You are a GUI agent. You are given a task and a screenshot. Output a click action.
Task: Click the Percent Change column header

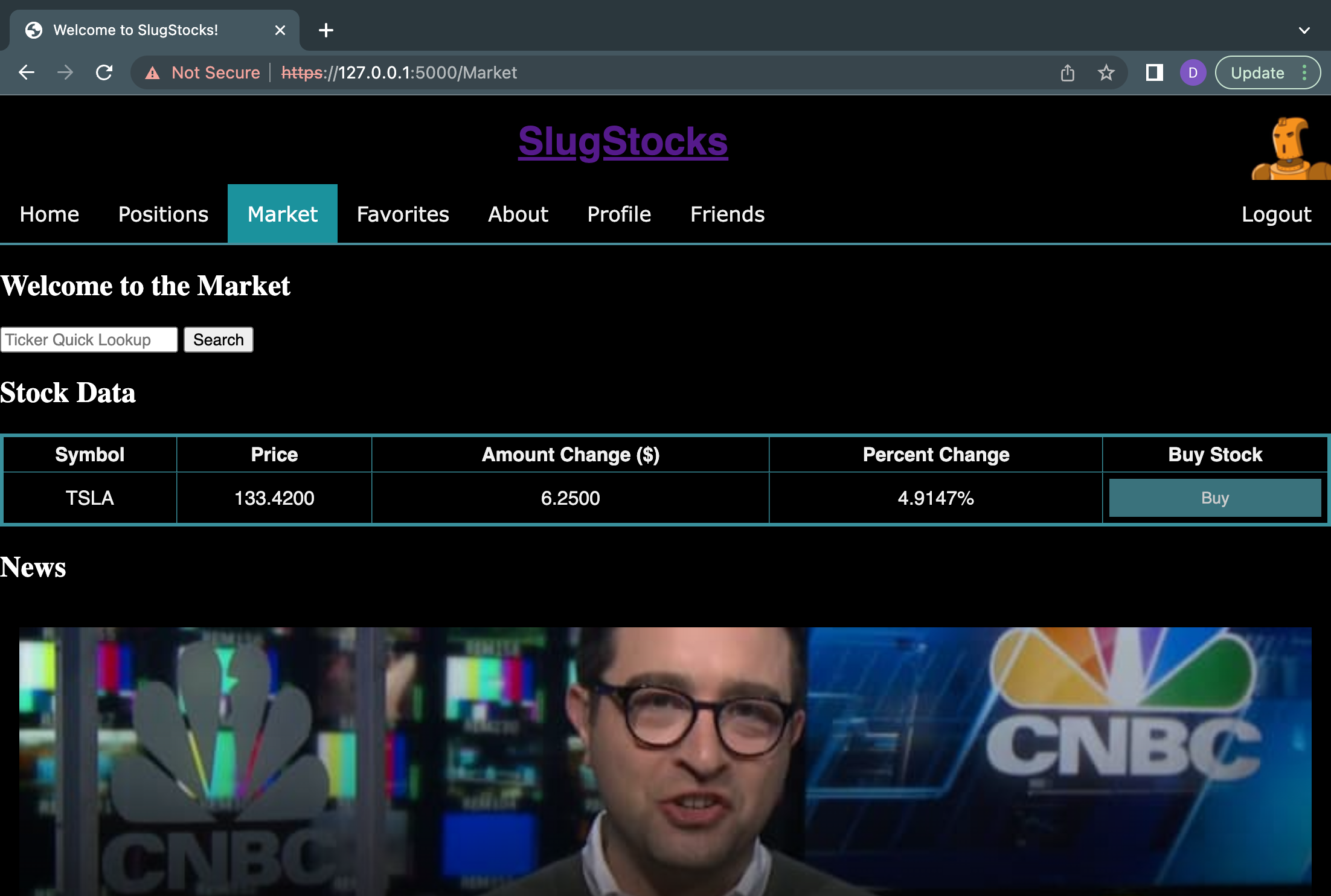(x=935, y=455)
